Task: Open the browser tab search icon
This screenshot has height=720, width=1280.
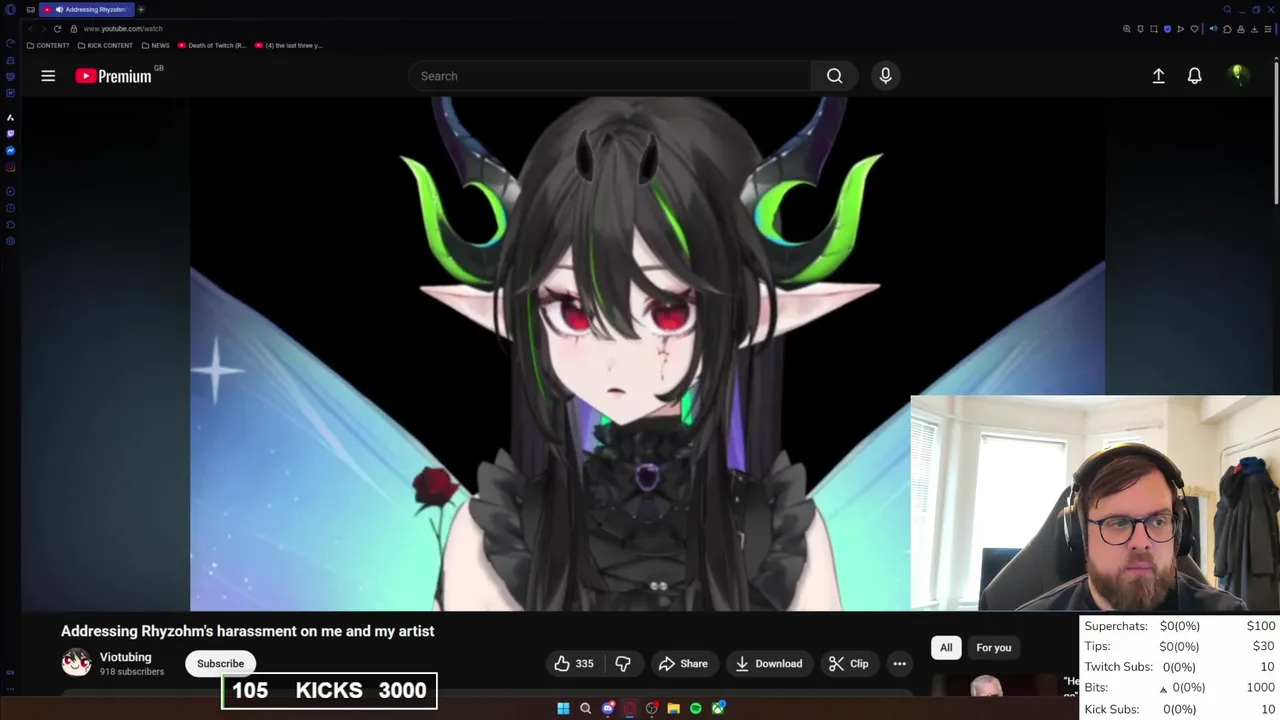Action: (1227, 9)
